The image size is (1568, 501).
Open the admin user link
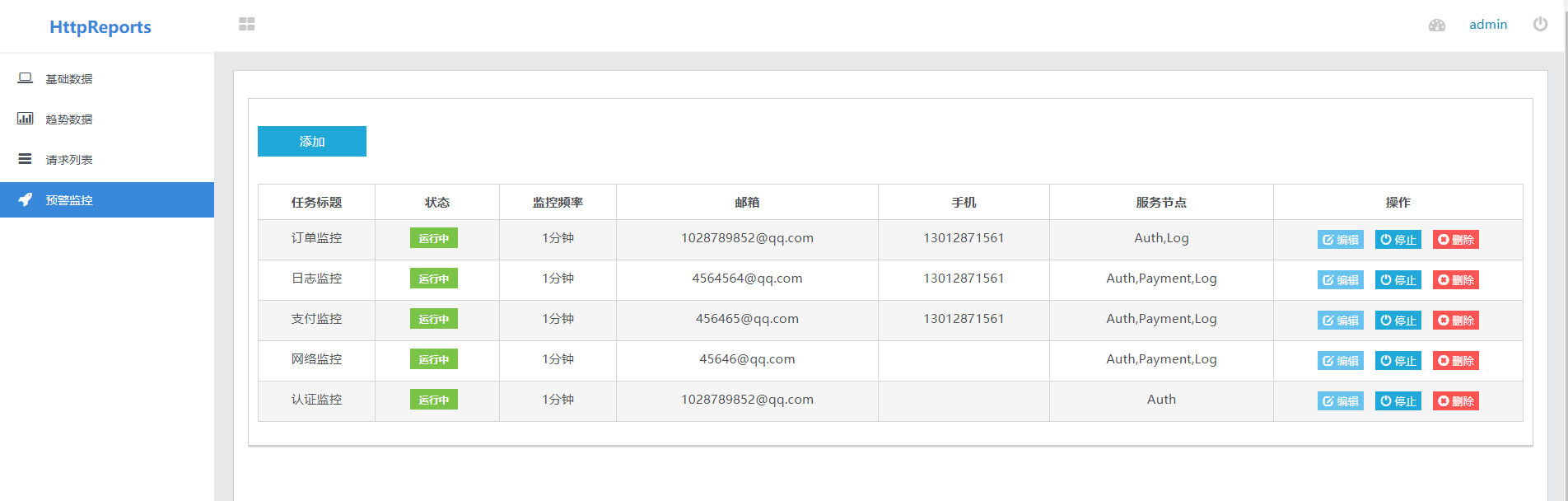1488,25
